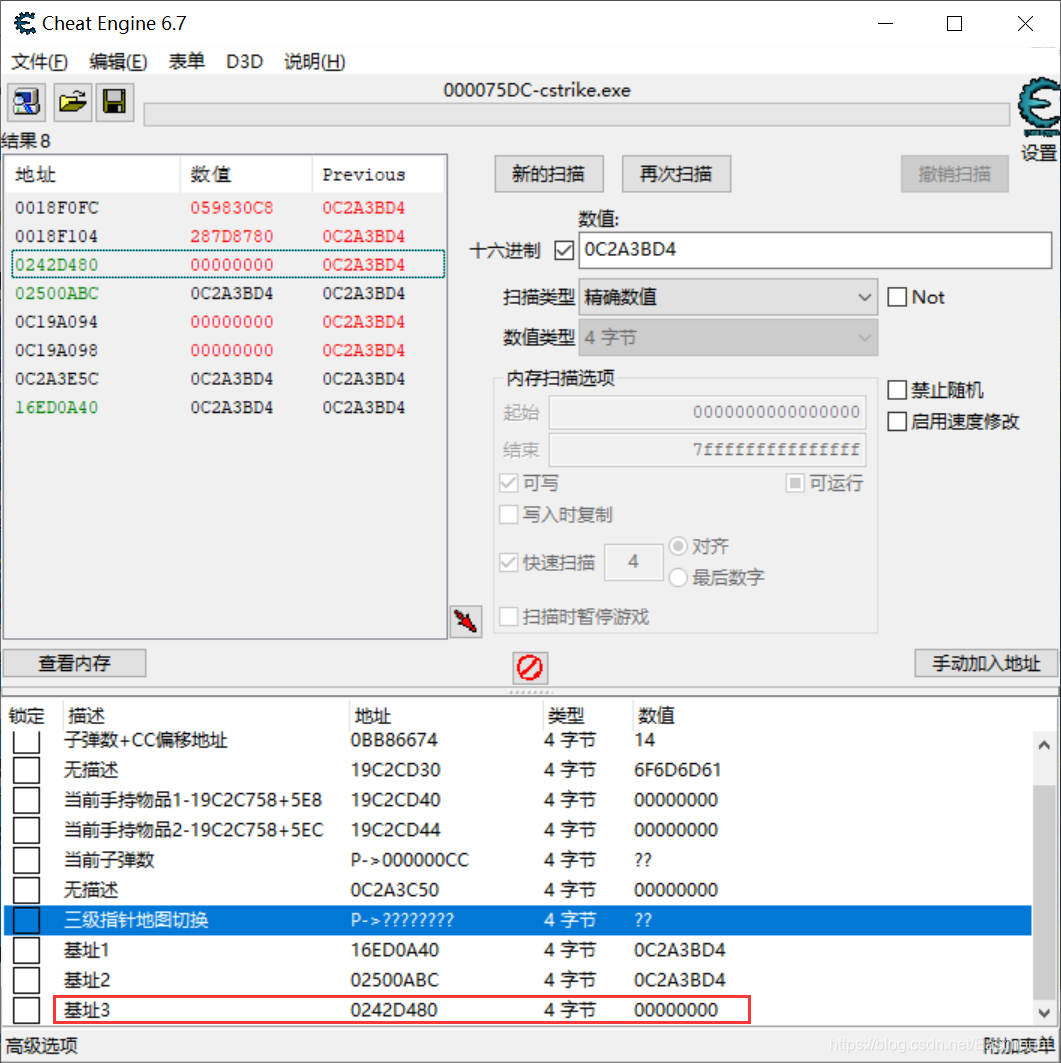The height and width of the screenshot is (1063, 1061).
Task: Enable the 禁止随机 checkbox
Action: [x=897, y=390]
